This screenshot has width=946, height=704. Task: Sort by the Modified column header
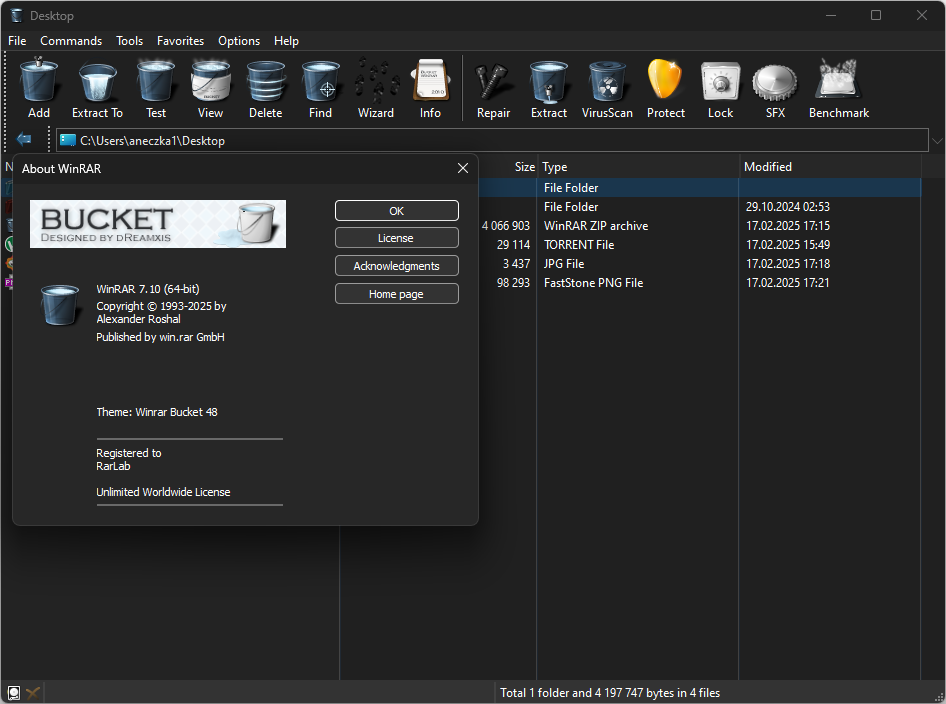(x=830, y=166)
